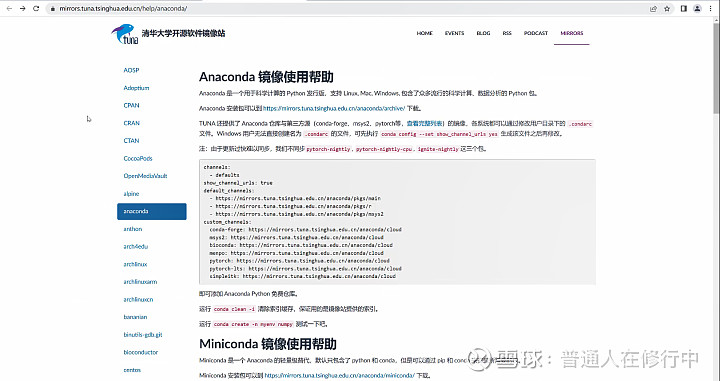The height and width of the screenshot is (381, 720).
Task: Select CTAN in the sidebar list
Action: pyautogui.click(x=131, y=141)
